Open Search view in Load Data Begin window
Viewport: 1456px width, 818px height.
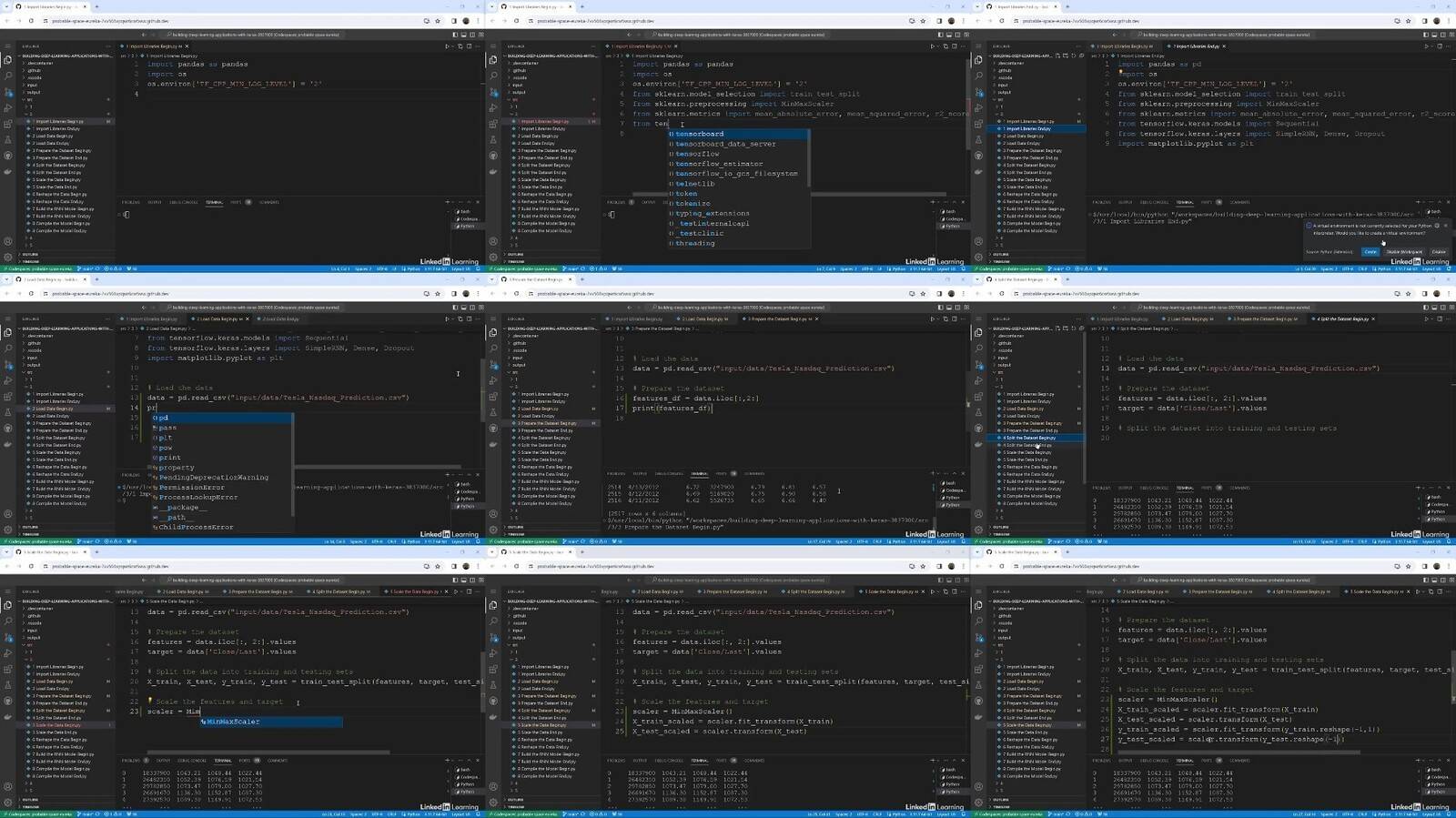pos(8,348)
